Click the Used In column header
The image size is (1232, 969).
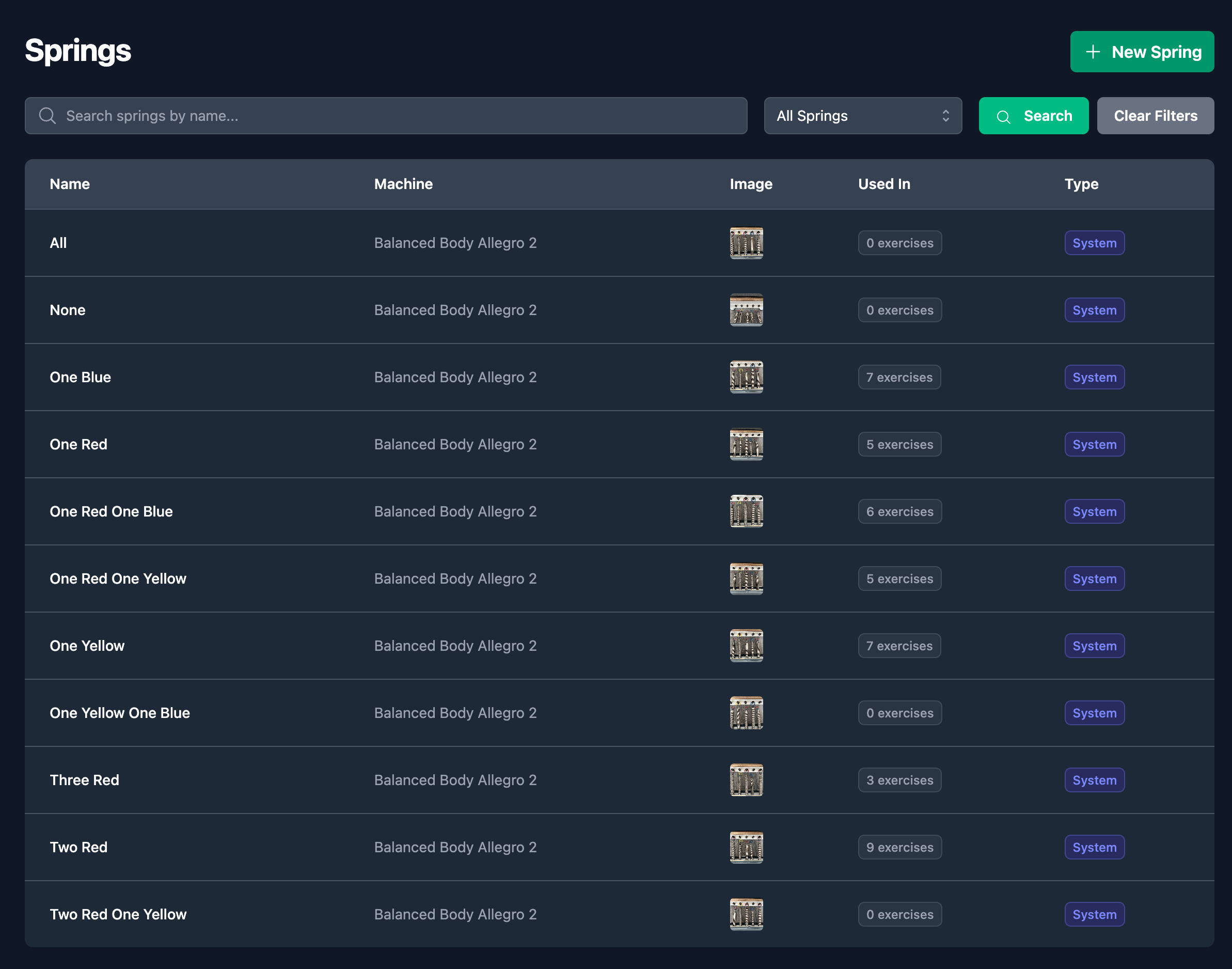tap(884, 184)
